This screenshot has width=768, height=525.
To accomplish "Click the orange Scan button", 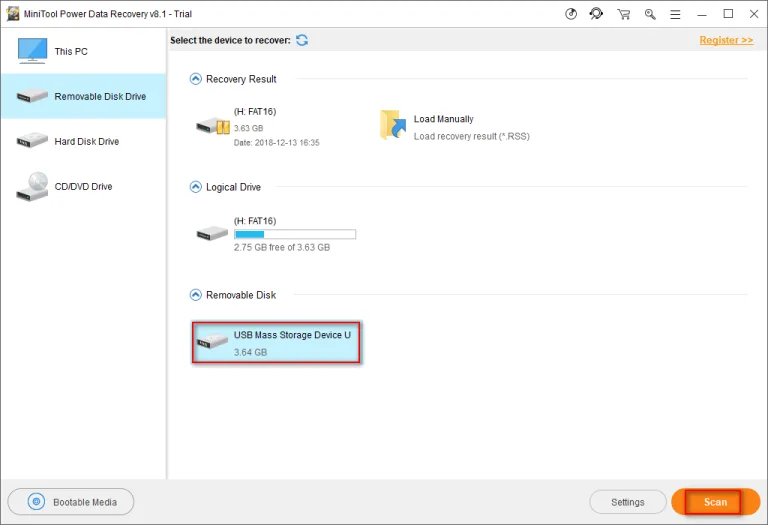I will click(715, 502).
